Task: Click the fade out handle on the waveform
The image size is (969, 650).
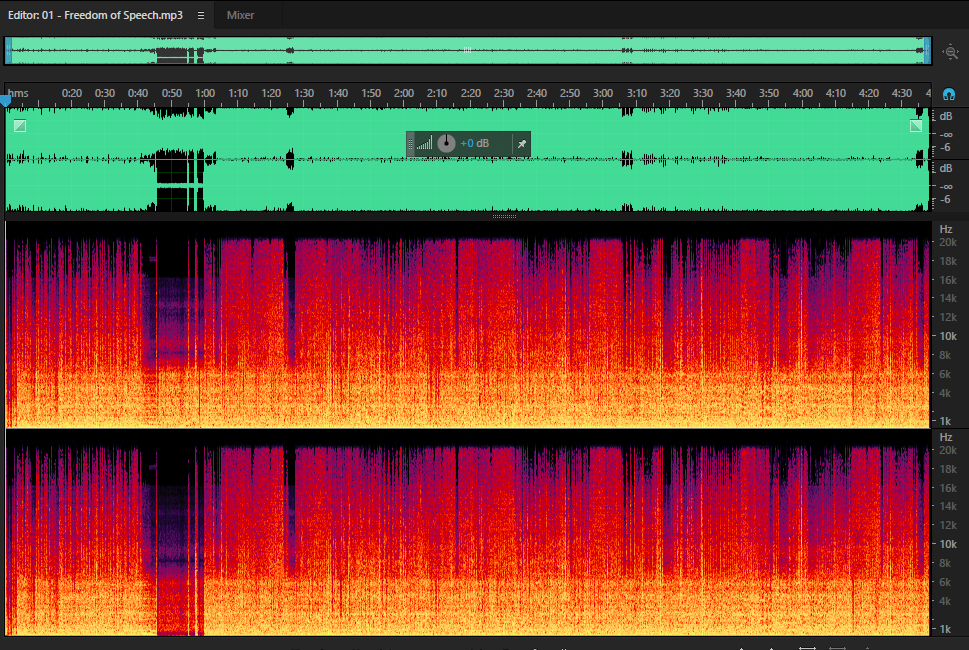Action: click(916, 126)
